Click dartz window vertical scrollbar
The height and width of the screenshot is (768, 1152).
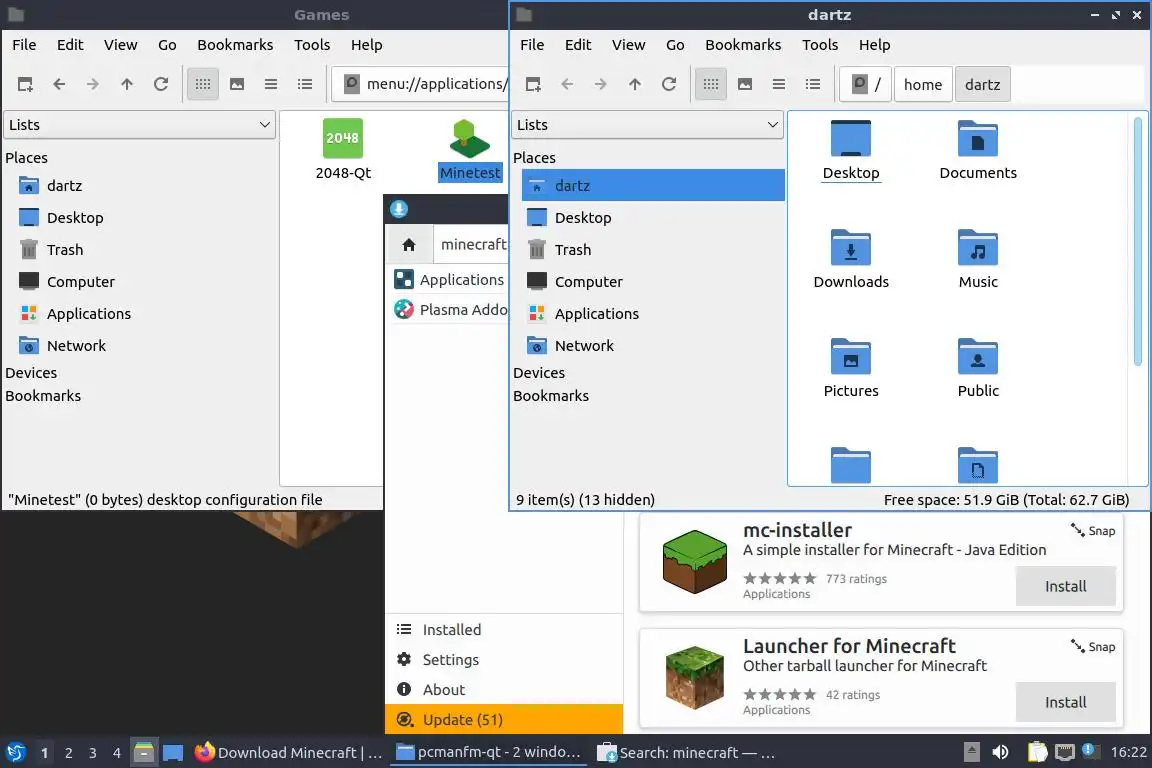point(1138,243)
